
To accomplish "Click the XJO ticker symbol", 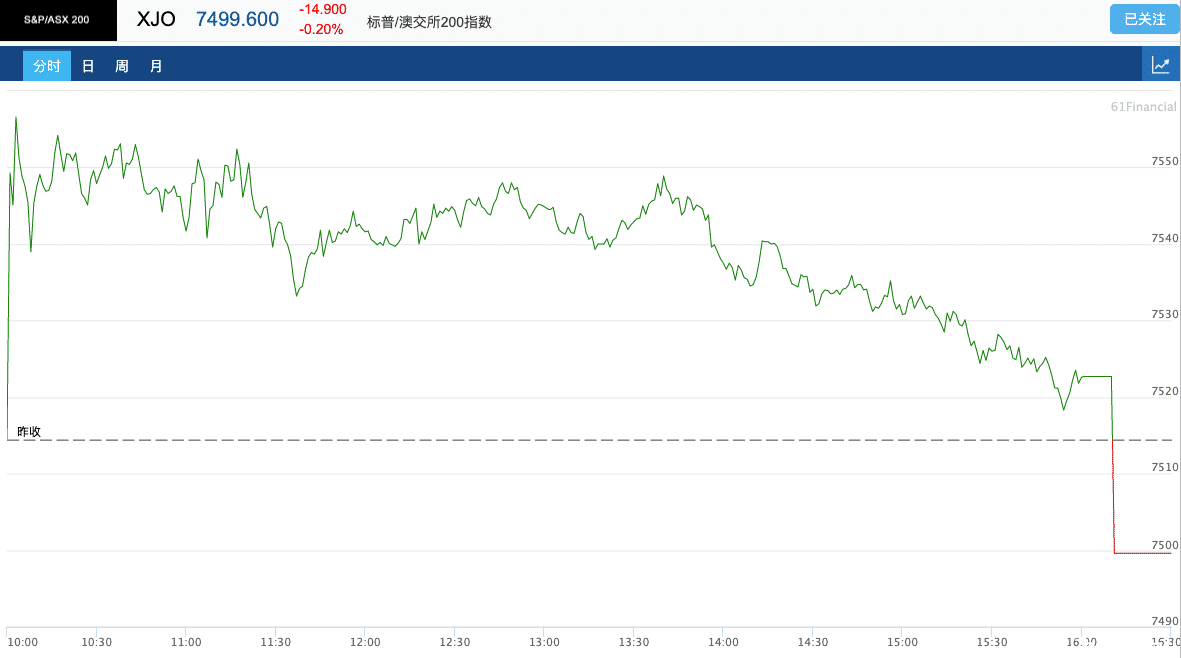I will pyautogui.click(x=156, y=19).
